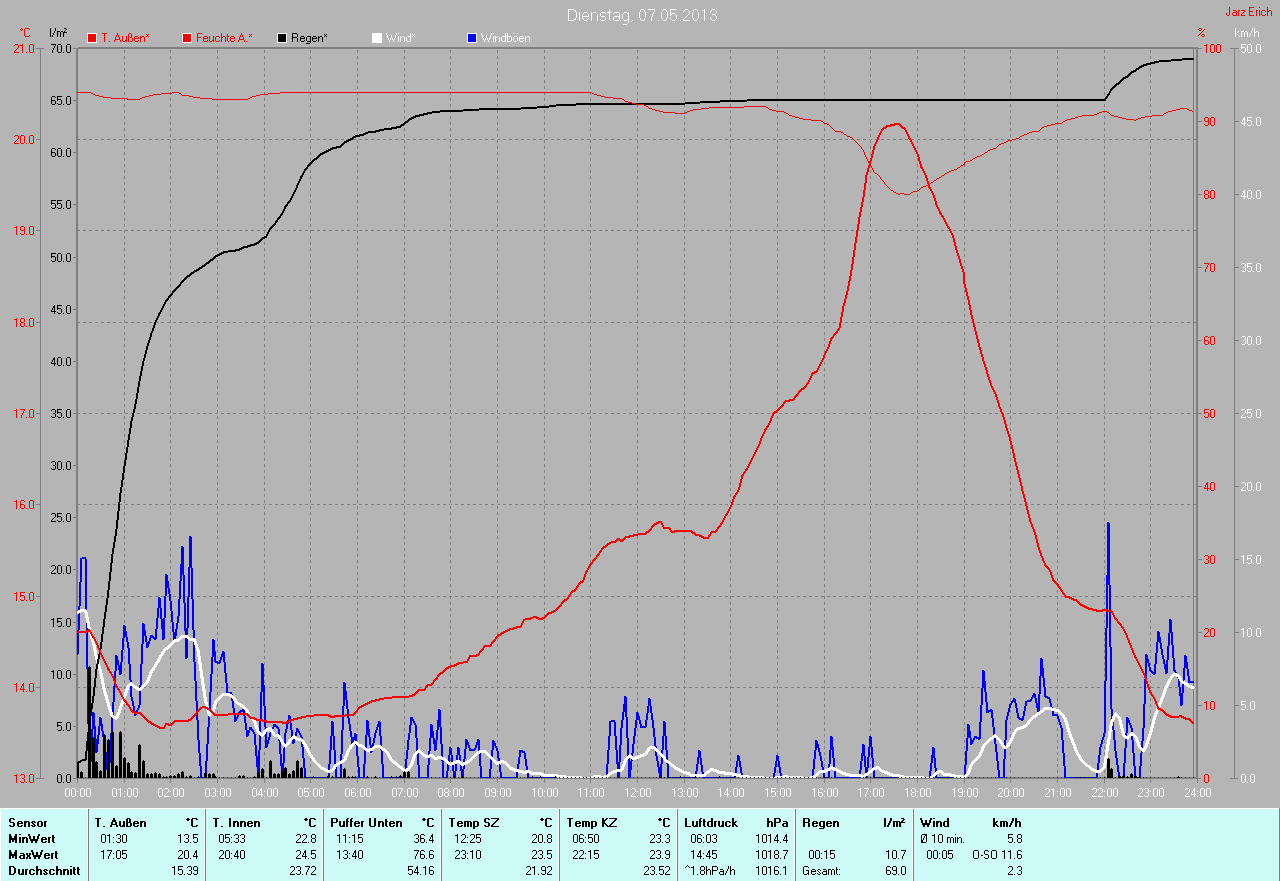The image size is (1280, 881).
Task: Click the red T. Außen legend square
Action: pos(92,38)
